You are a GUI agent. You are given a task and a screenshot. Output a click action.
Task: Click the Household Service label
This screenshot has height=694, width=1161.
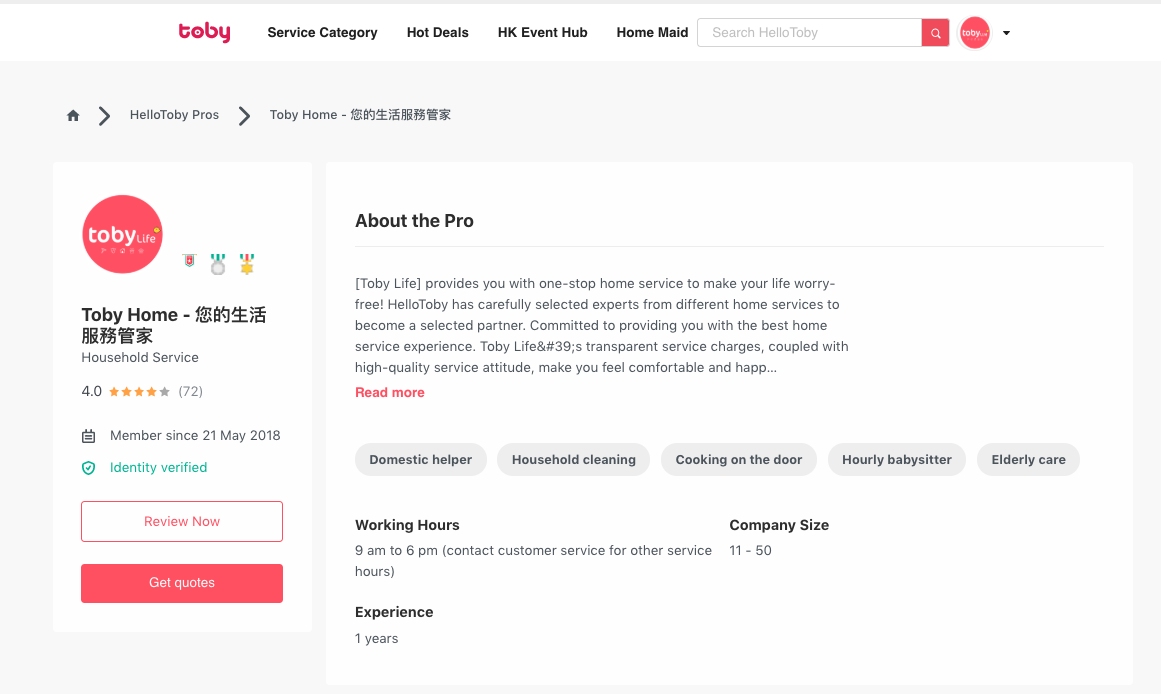pos(140,358)
